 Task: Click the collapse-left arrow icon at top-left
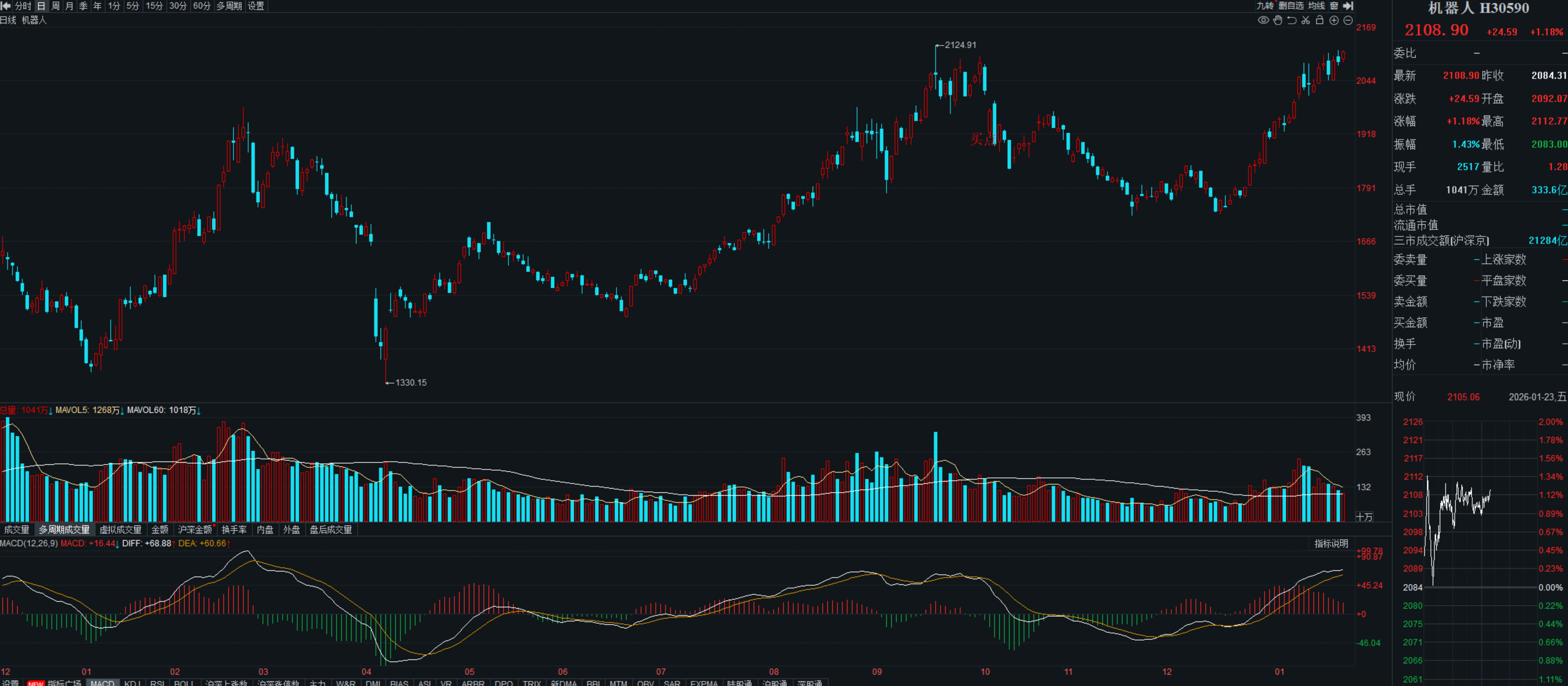pyautogui.click(x=6, y=6)
